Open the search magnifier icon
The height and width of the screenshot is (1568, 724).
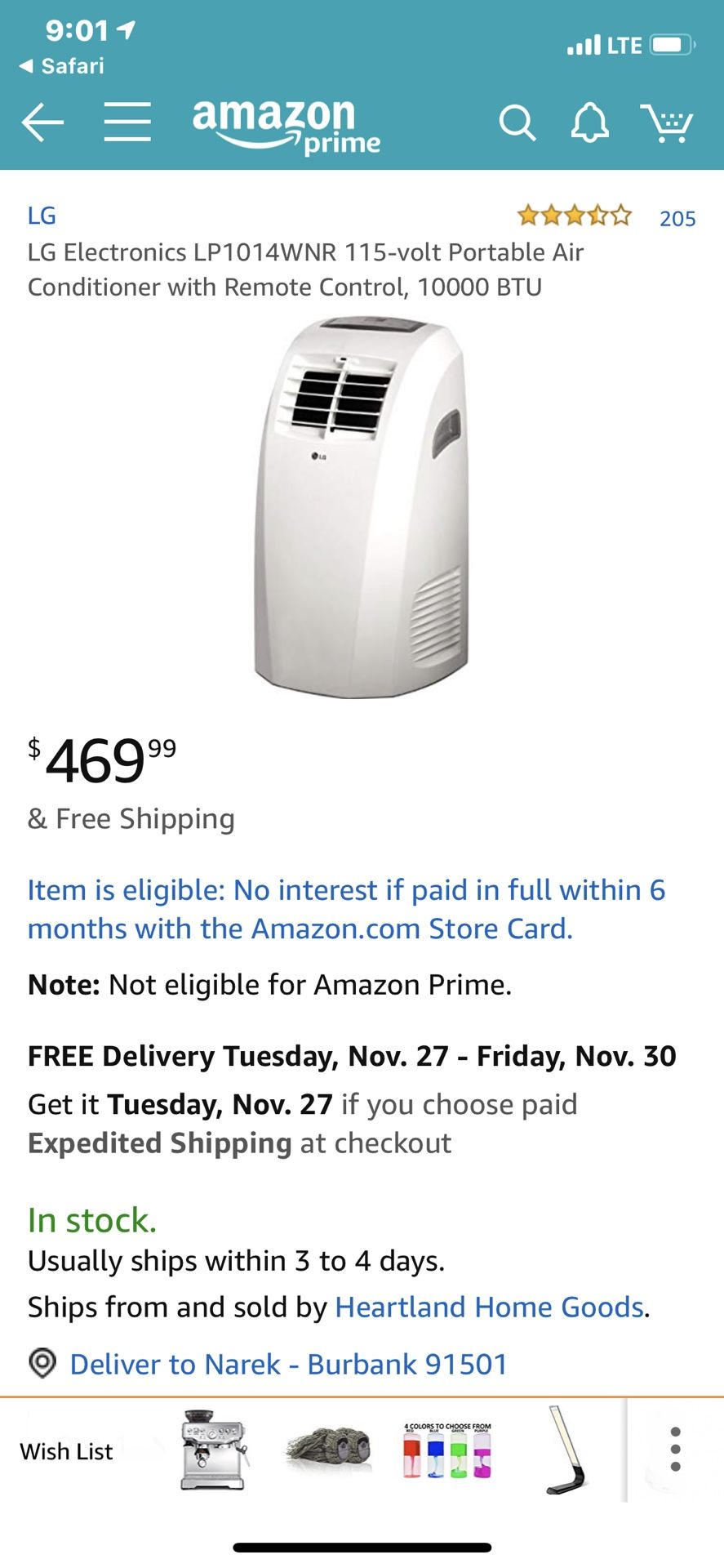point(517,123)
